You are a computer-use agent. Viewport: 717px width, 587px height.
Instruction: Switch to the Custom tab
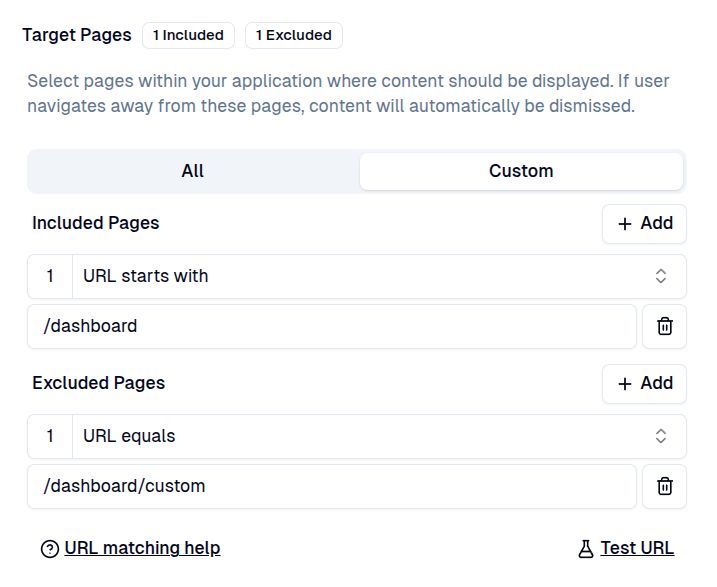coord(521,171)
